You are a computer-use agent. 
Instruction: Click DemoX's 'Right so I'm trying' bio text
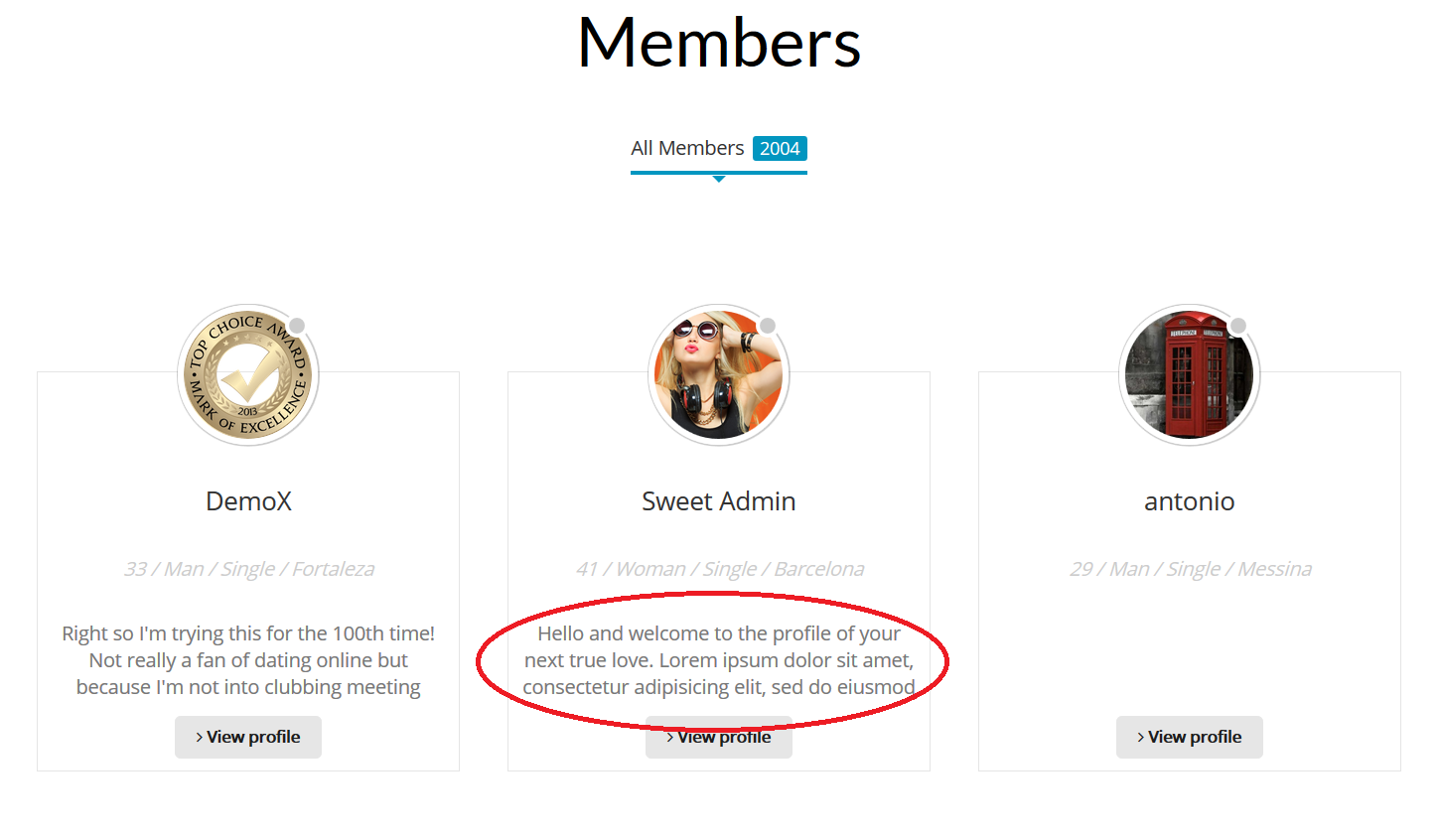[248, 660]
